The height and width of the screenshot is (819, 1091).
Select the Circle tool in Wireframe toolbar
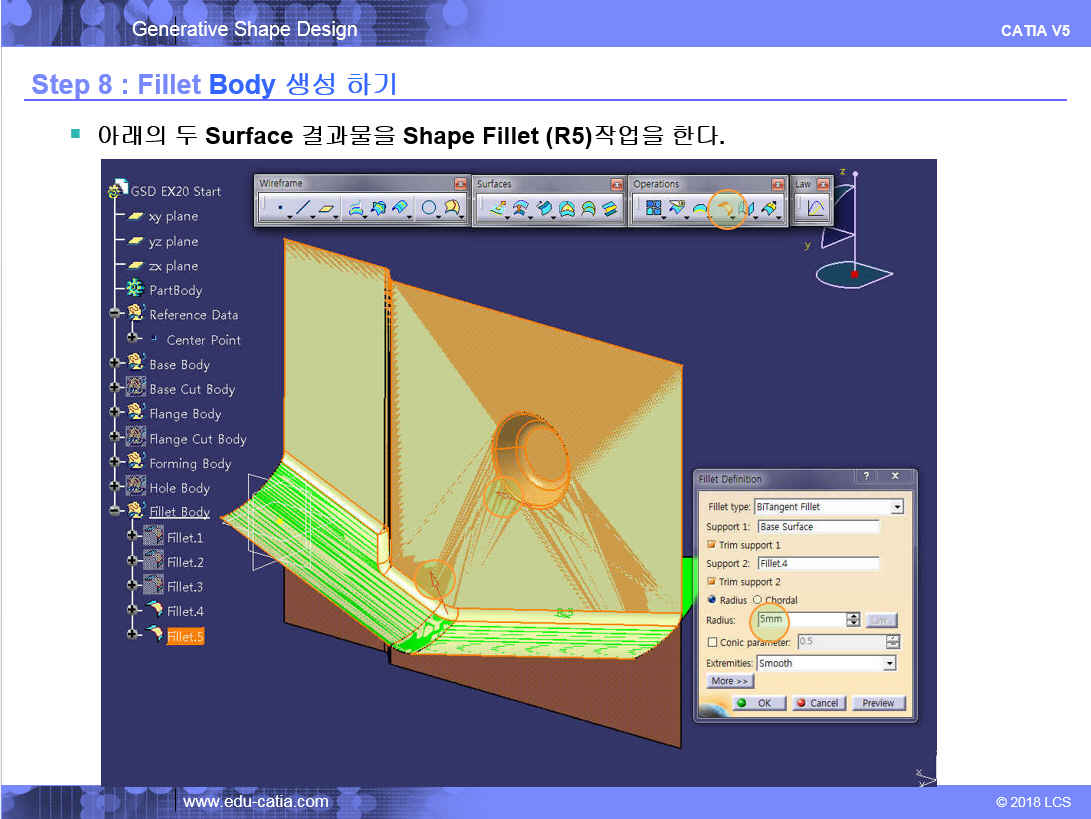coord(429,209)
